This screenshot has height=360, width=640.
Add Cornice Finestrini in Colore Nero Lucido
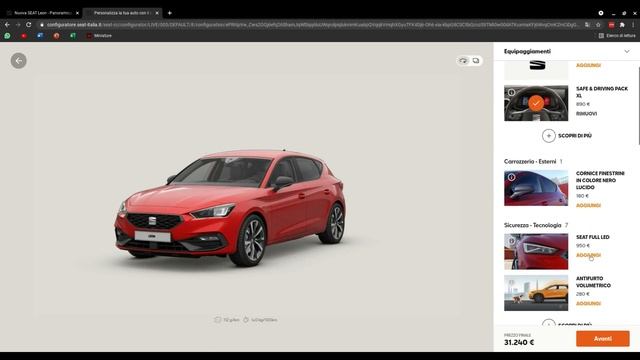(x=588, y=205)
